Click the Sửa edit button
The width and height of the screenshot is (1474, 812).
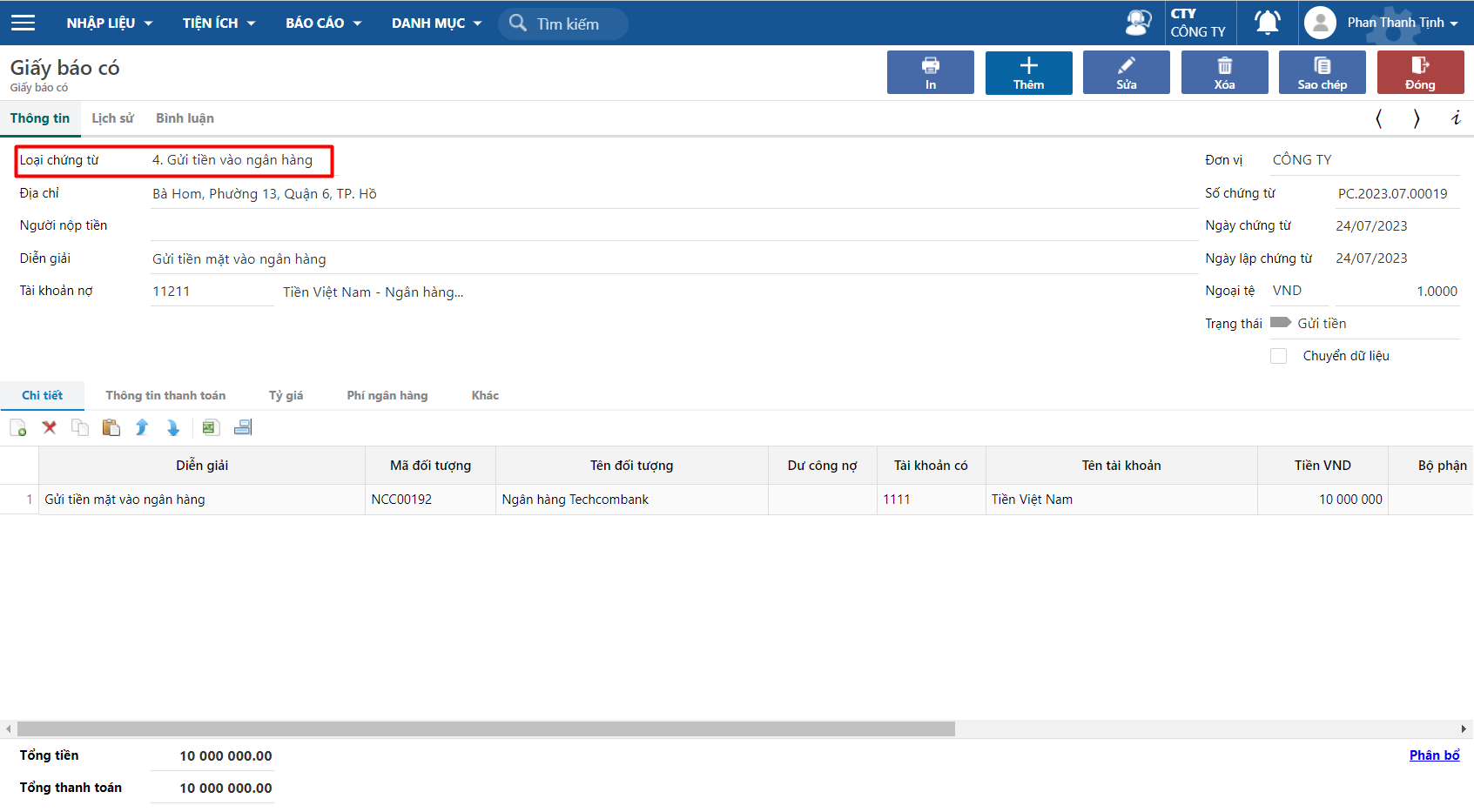[1126, 72]
